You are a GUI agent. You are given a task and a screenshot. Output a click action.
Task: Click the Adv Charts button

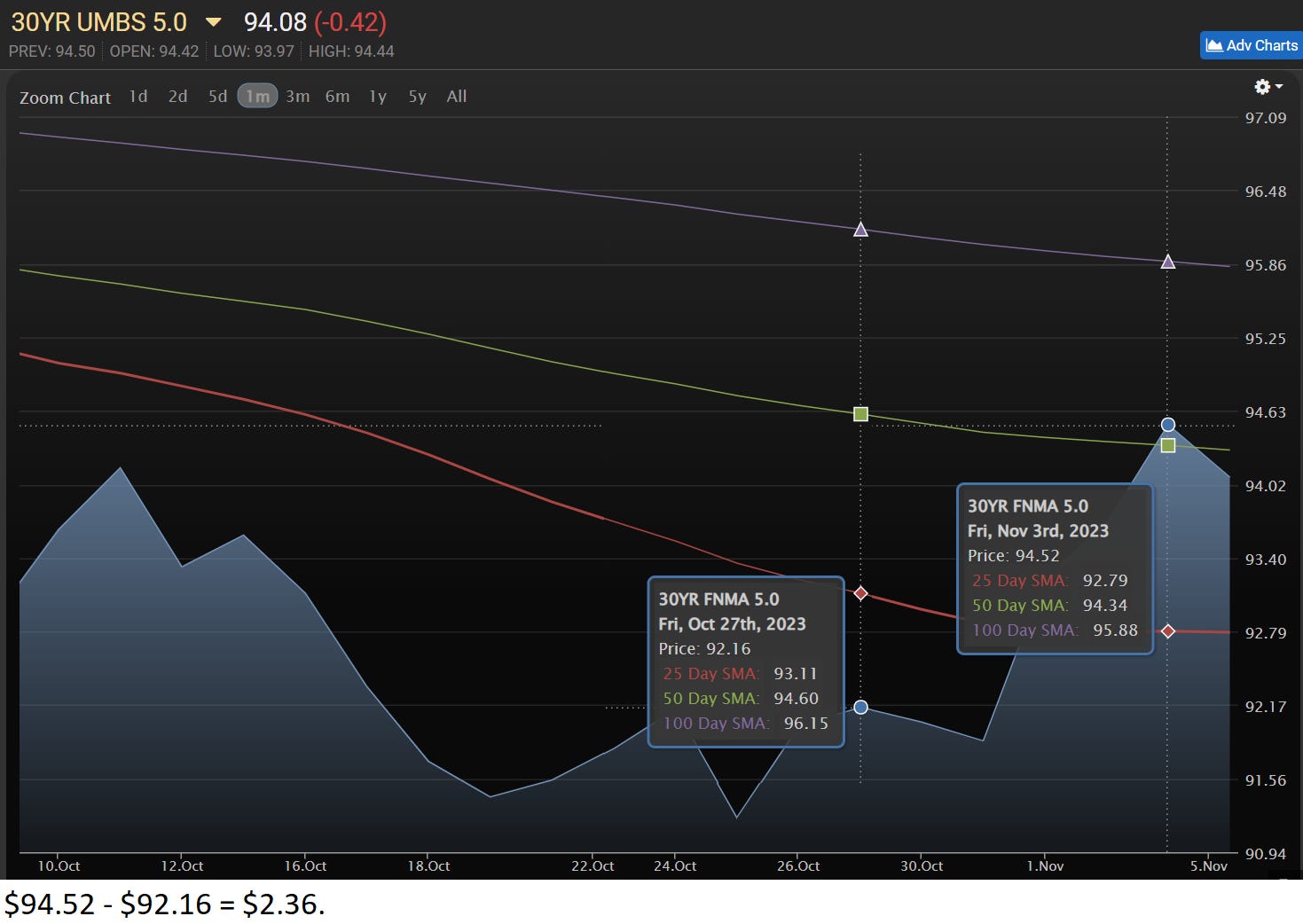(1252, 45)
